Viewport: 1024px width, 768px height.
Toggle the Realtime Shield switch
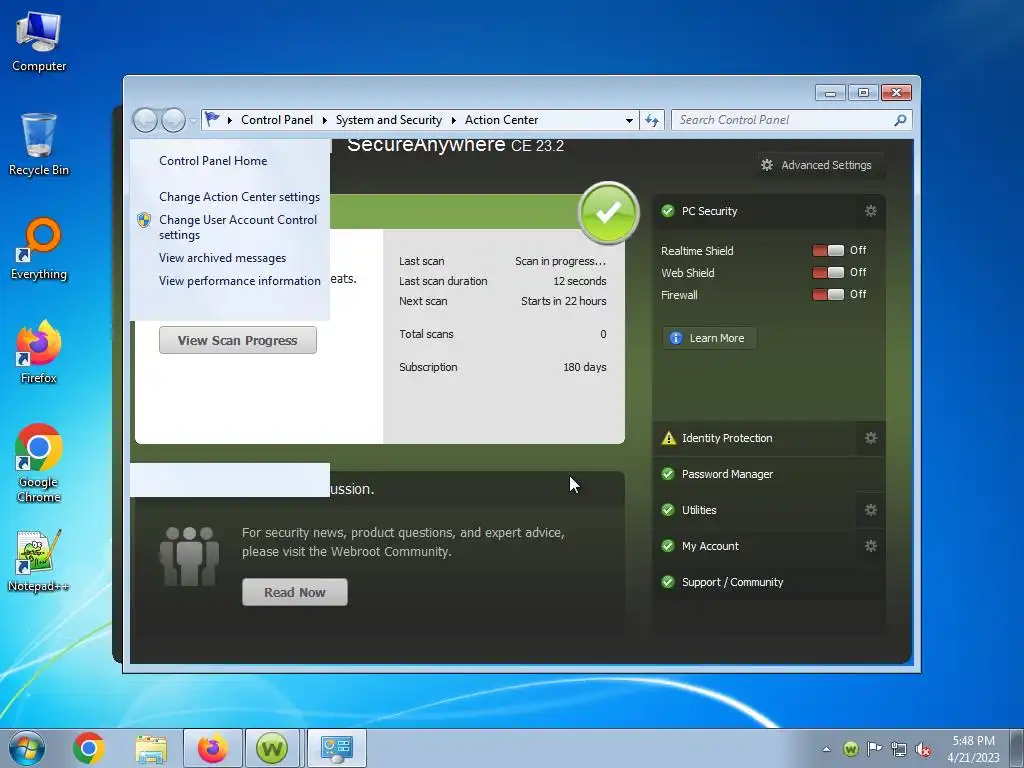pos(828,251)
